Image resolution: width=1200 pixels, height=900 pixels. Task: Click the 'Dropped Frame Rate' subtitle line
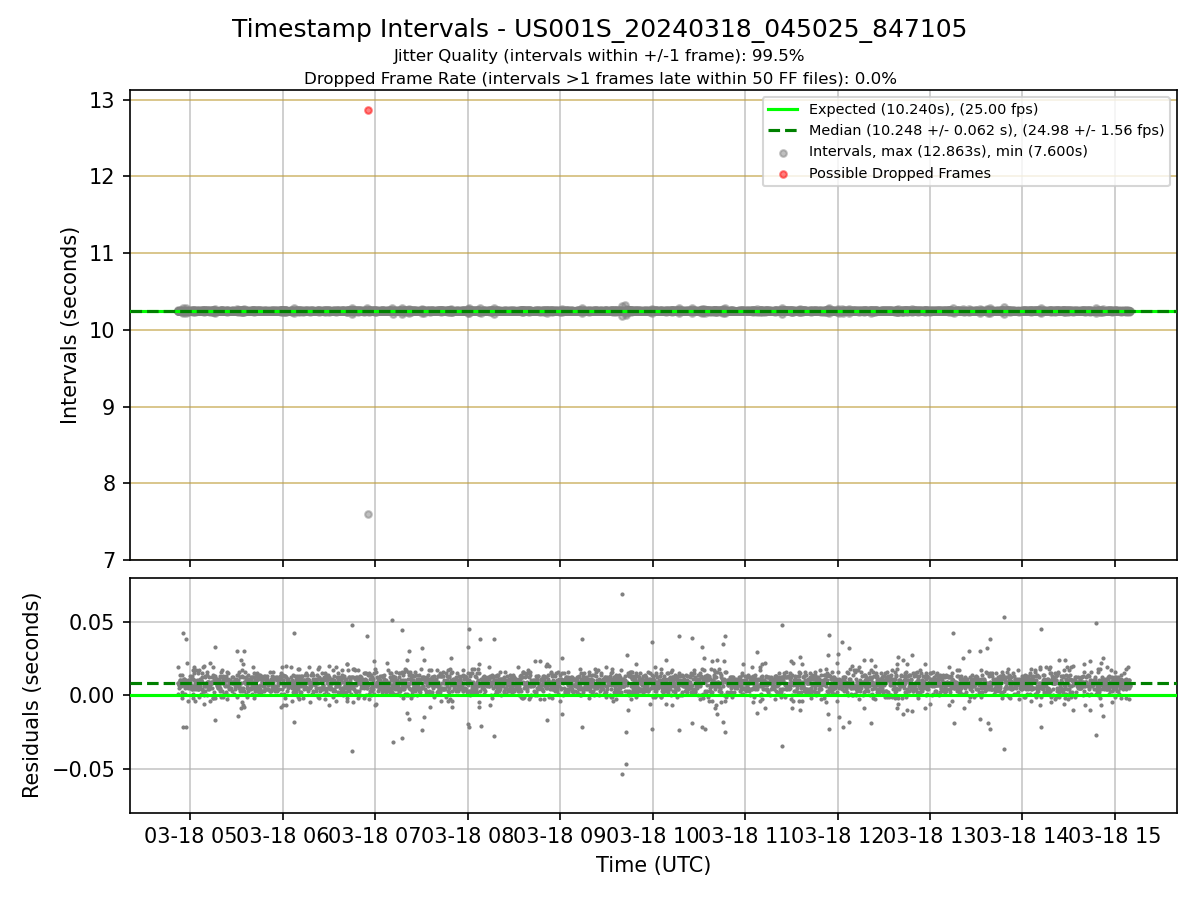(600, 78)
